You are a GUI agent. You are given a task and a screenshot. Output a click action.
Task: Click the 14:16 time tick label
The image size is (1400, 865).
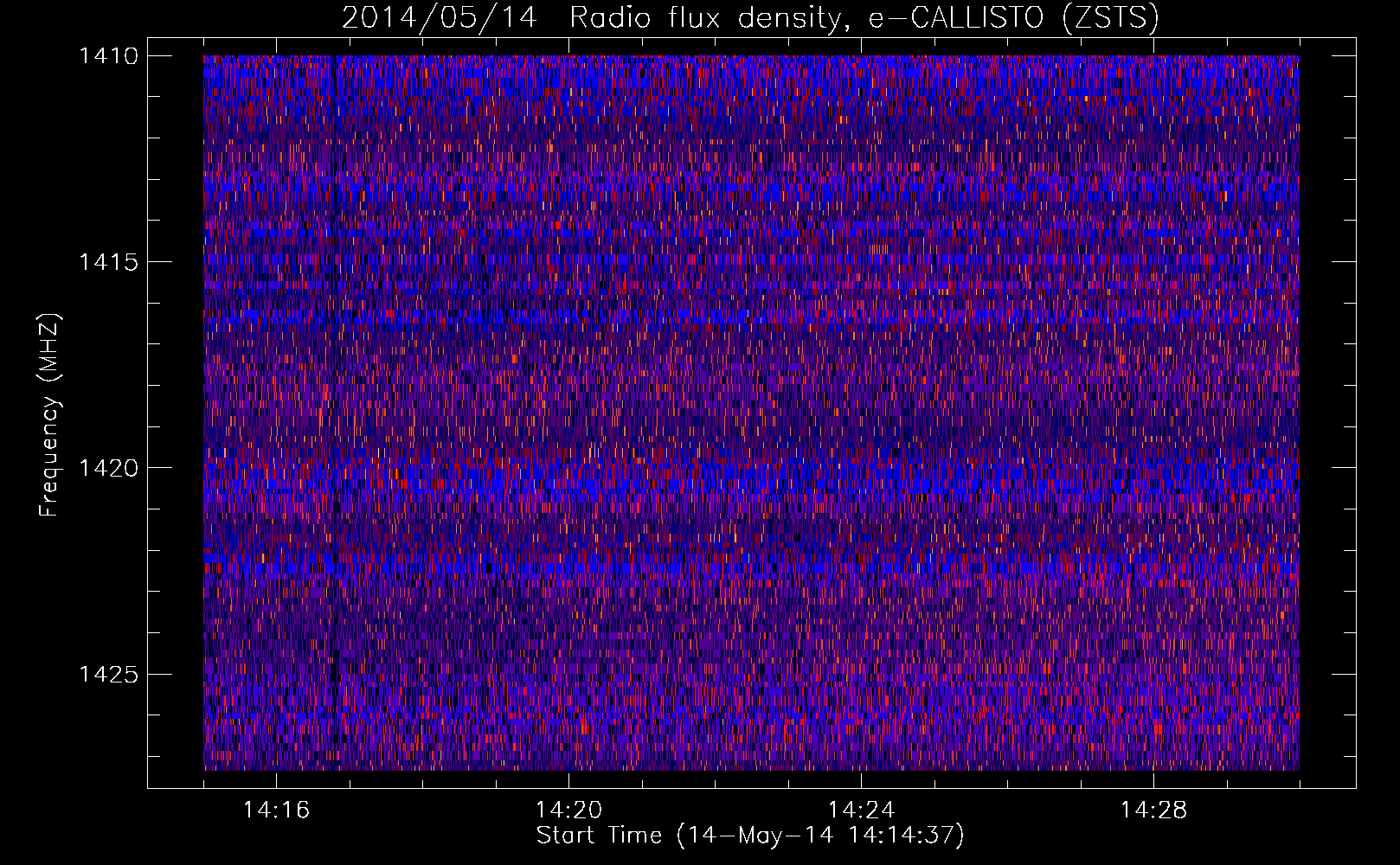point(276,811)
